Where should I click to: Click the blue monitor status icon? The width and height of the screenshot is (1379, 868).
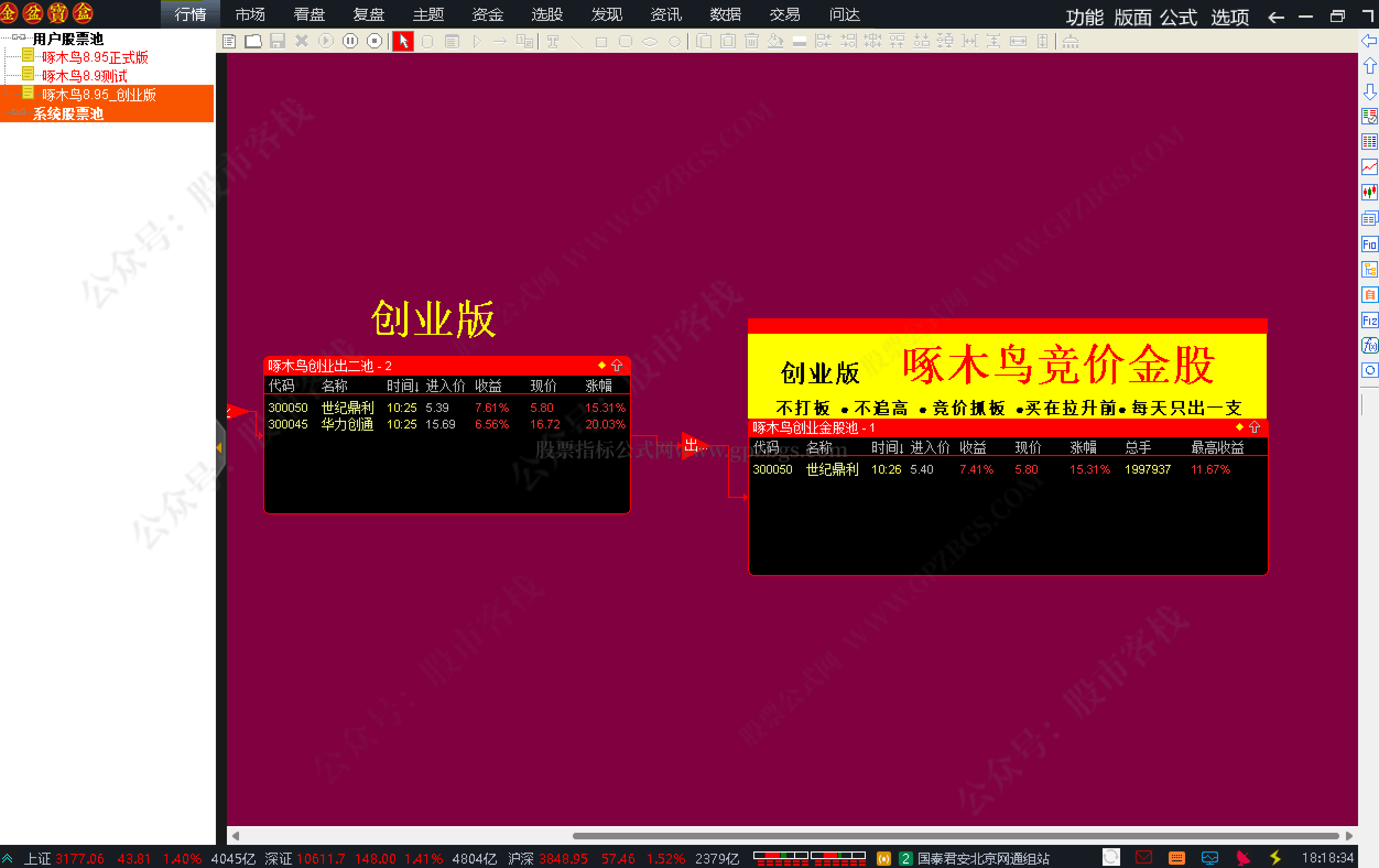[x=1209, y=858]
